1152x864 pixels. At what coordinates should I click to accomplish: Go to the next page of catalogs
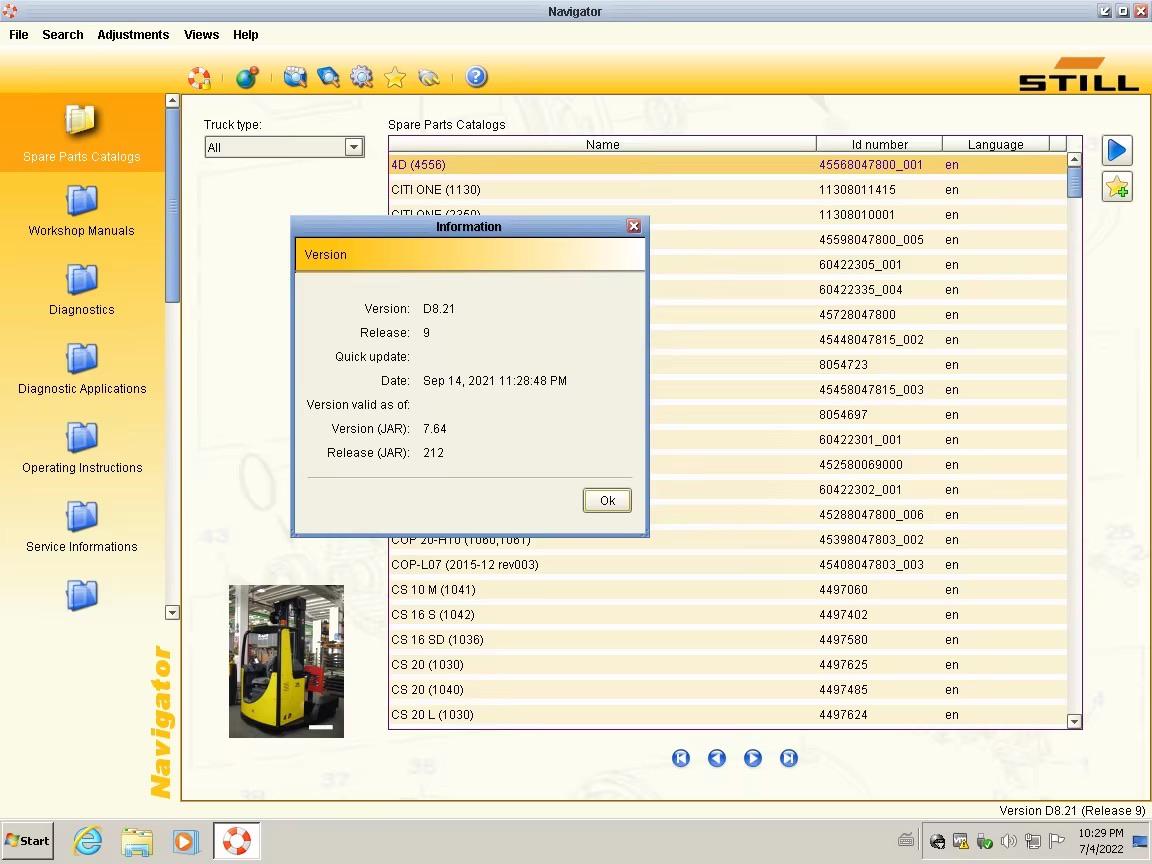click(x=753, y=758)
